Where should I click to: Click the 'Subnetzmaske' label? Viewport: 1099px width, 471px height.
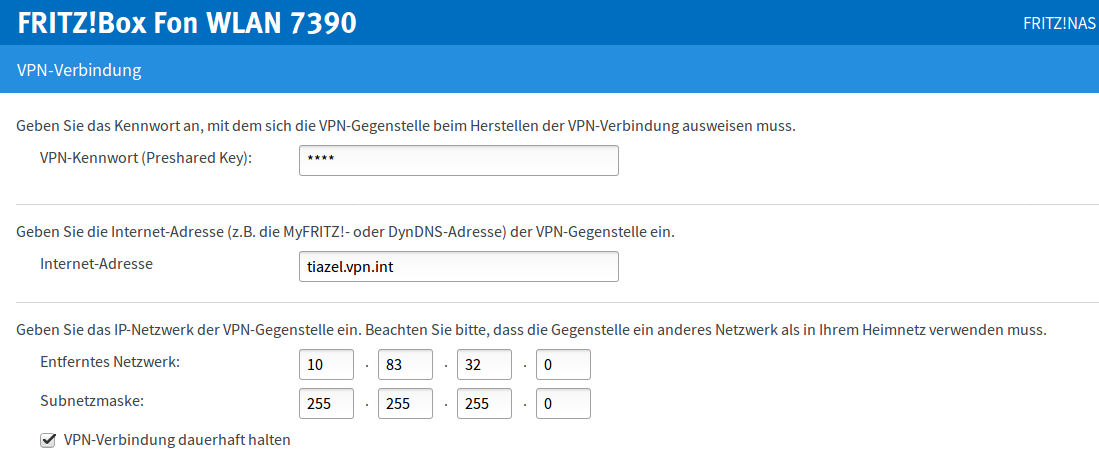(x=92, y=401)
